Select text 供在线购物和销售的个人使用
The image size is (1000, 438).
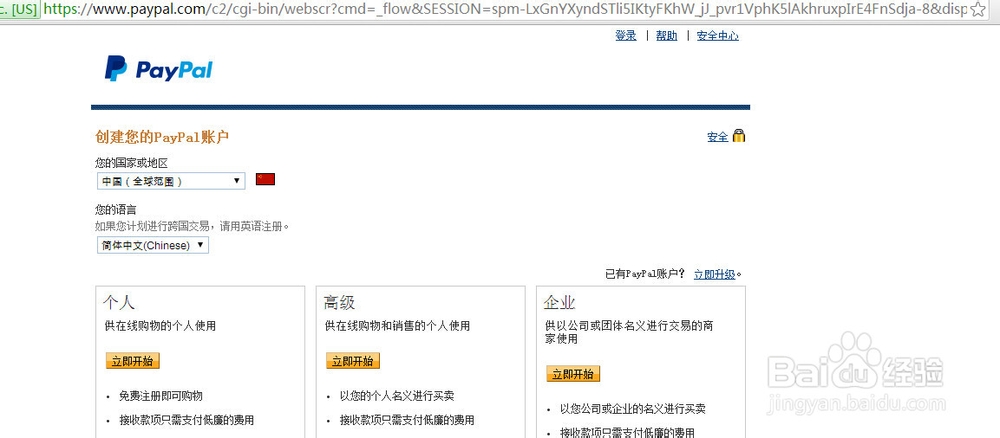tap(397, 326)
